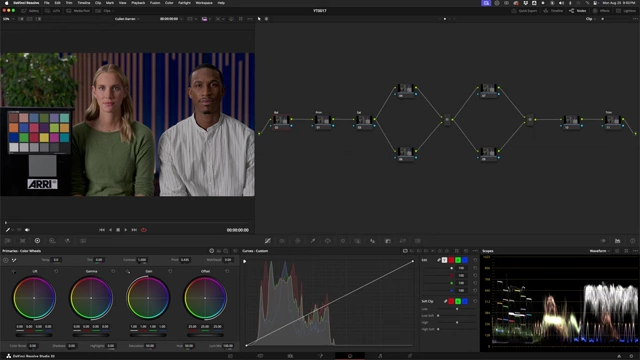Viewport: 640px width, 360px height.
Task: Click the Lift master wheel slider
Action: tap(34, 335)
